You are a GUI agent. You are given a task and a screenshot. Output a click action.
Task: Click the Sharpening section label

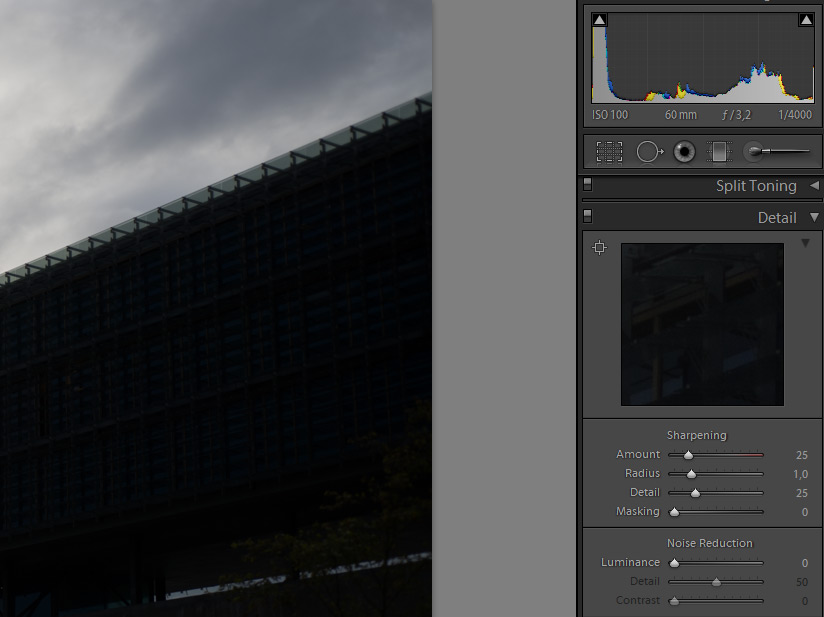[696, 435]
